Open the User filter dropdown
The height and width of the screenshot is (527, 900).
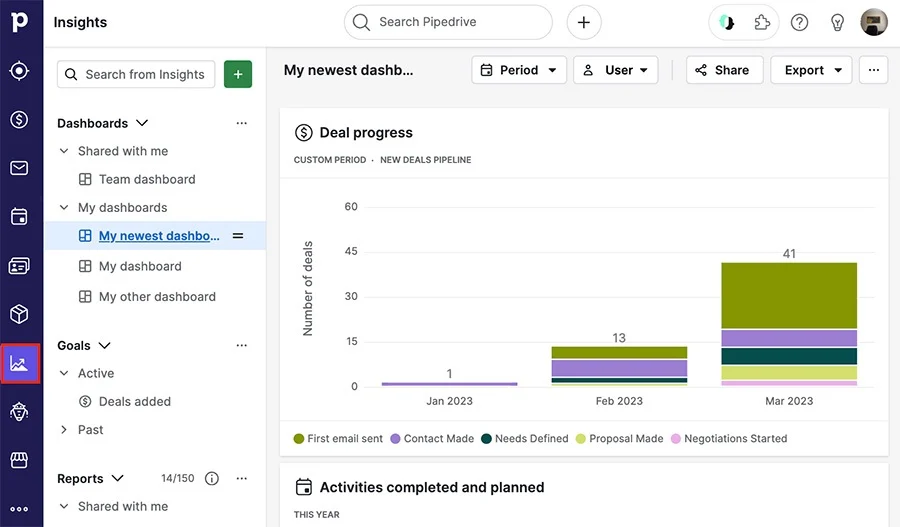617,70
